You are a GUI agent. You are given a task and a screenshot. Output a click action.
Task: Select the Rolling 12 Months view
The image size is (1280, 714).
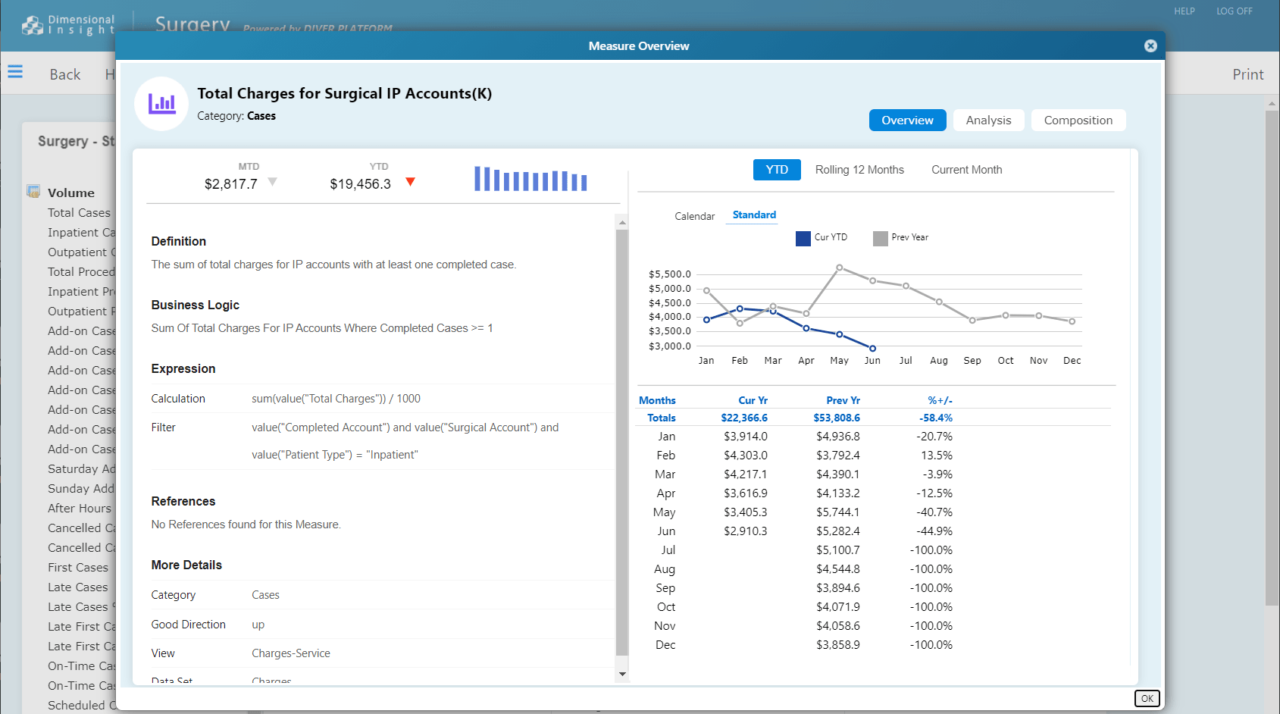[859, 170]
